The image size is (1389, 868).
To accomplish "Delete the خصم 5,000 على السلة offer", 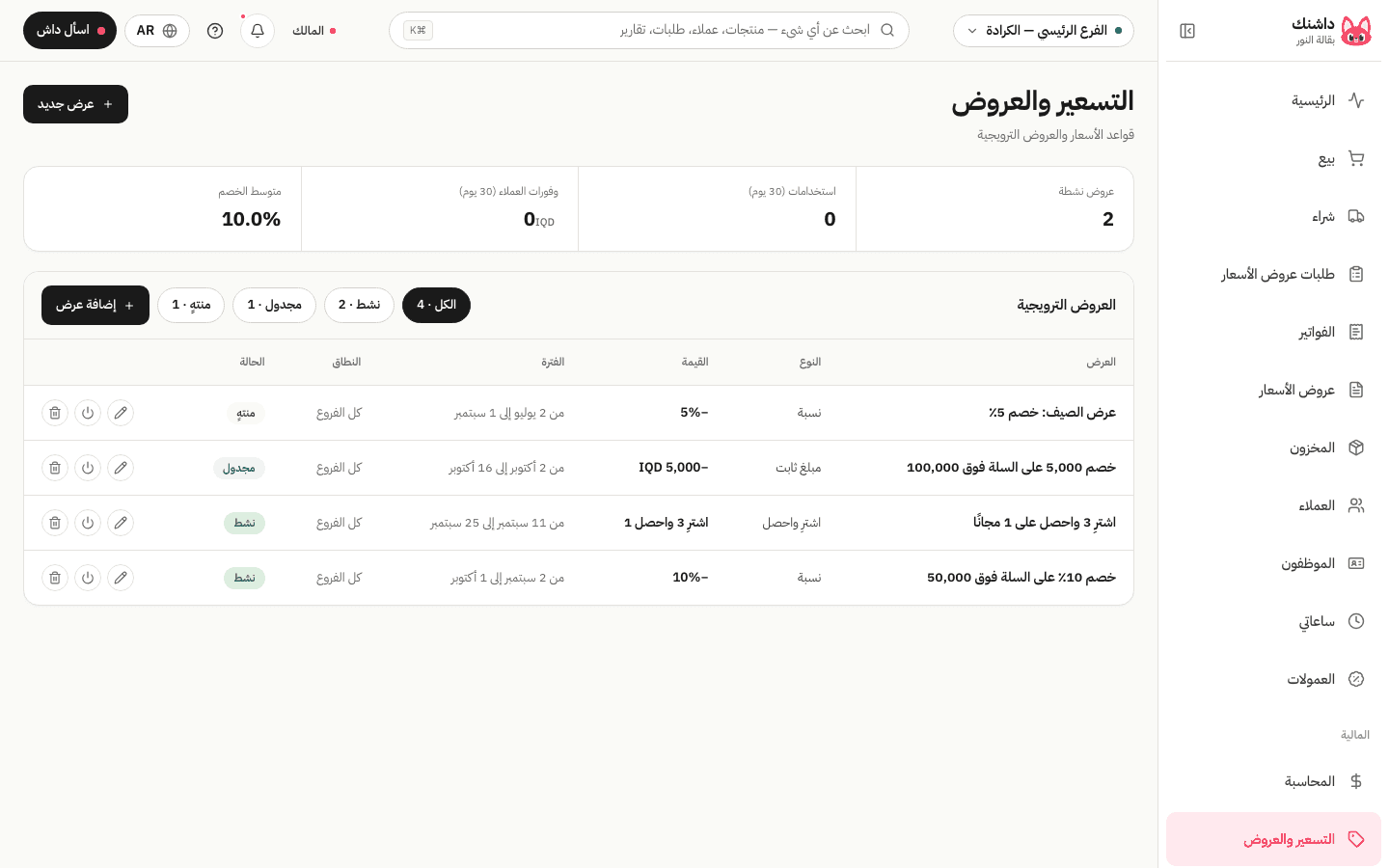I will [55, 468].
